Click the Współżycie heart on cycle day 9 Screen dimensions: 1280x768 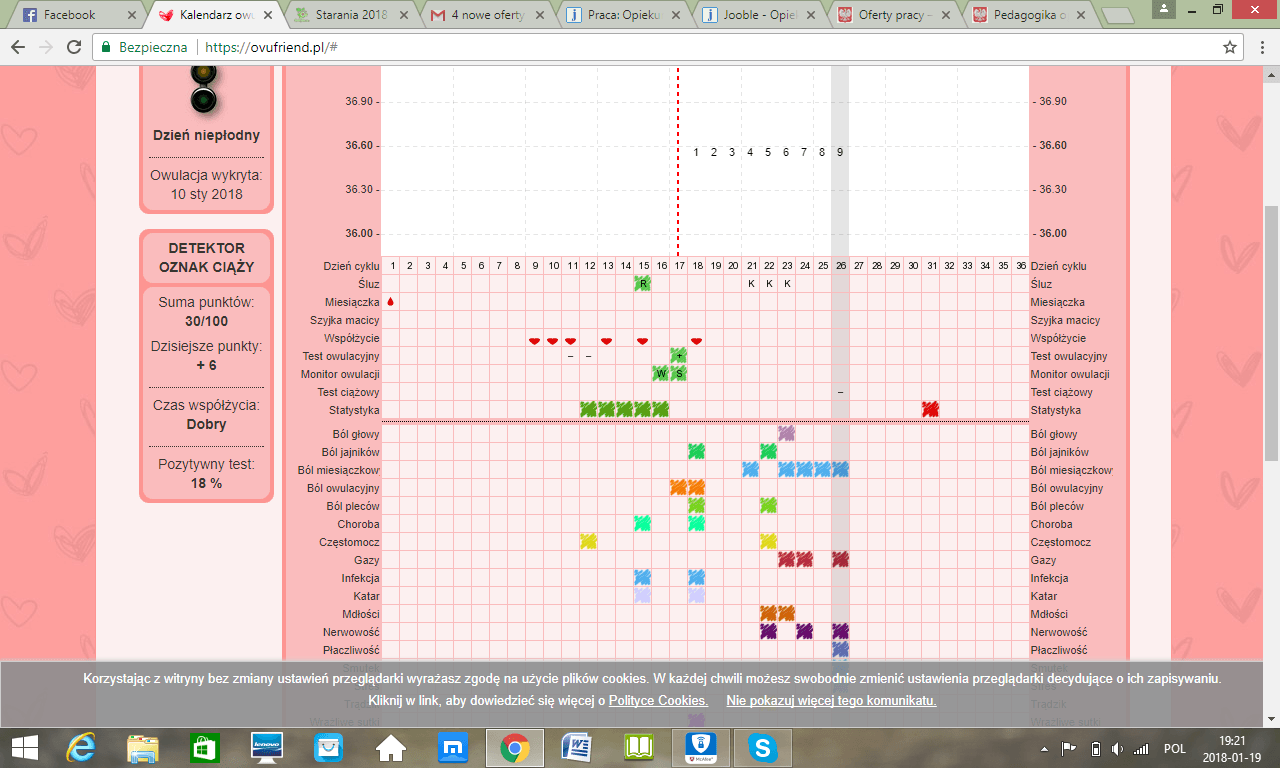click(x=534, y=340)
